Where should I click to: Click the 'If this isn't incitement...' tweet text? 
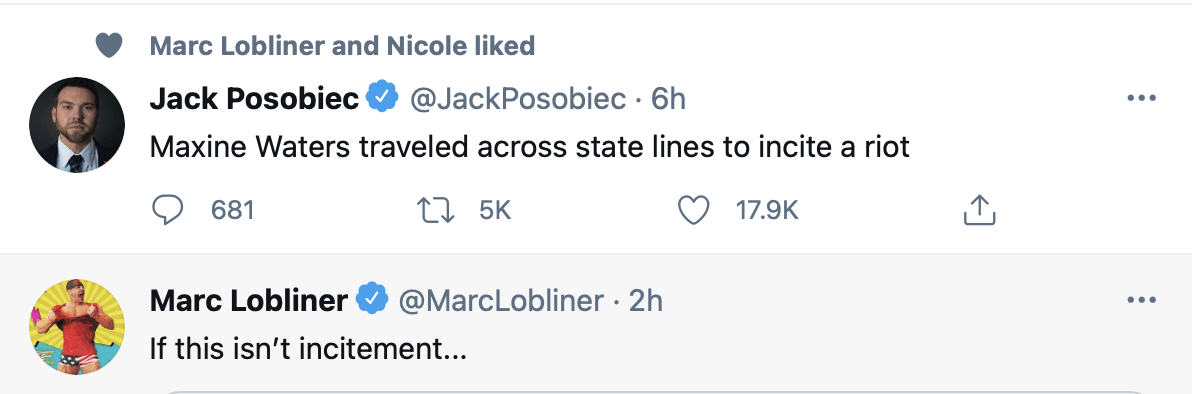(308, 349)
